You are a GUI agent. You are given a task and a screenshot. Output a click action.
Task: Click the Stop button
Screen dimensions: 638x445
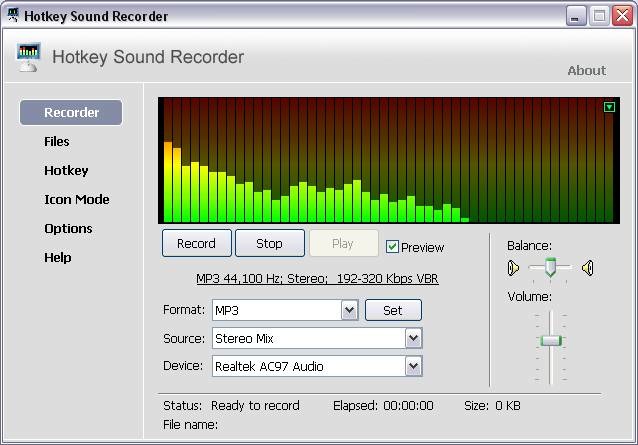click(269, 243)
